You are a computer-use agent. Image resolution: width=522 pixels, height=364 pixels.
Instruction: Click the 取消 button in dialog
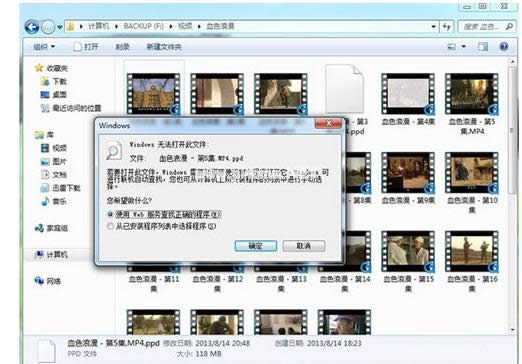coord(304,246)
